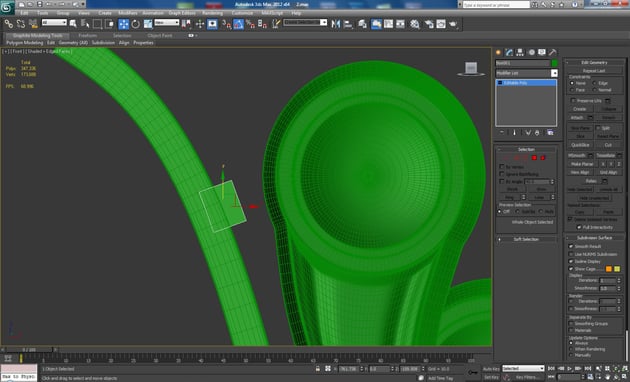Image resolution: width=630 pixels, height=382 pixels.
Task: Open the Render Setup icon
Action: coord(429,24)
